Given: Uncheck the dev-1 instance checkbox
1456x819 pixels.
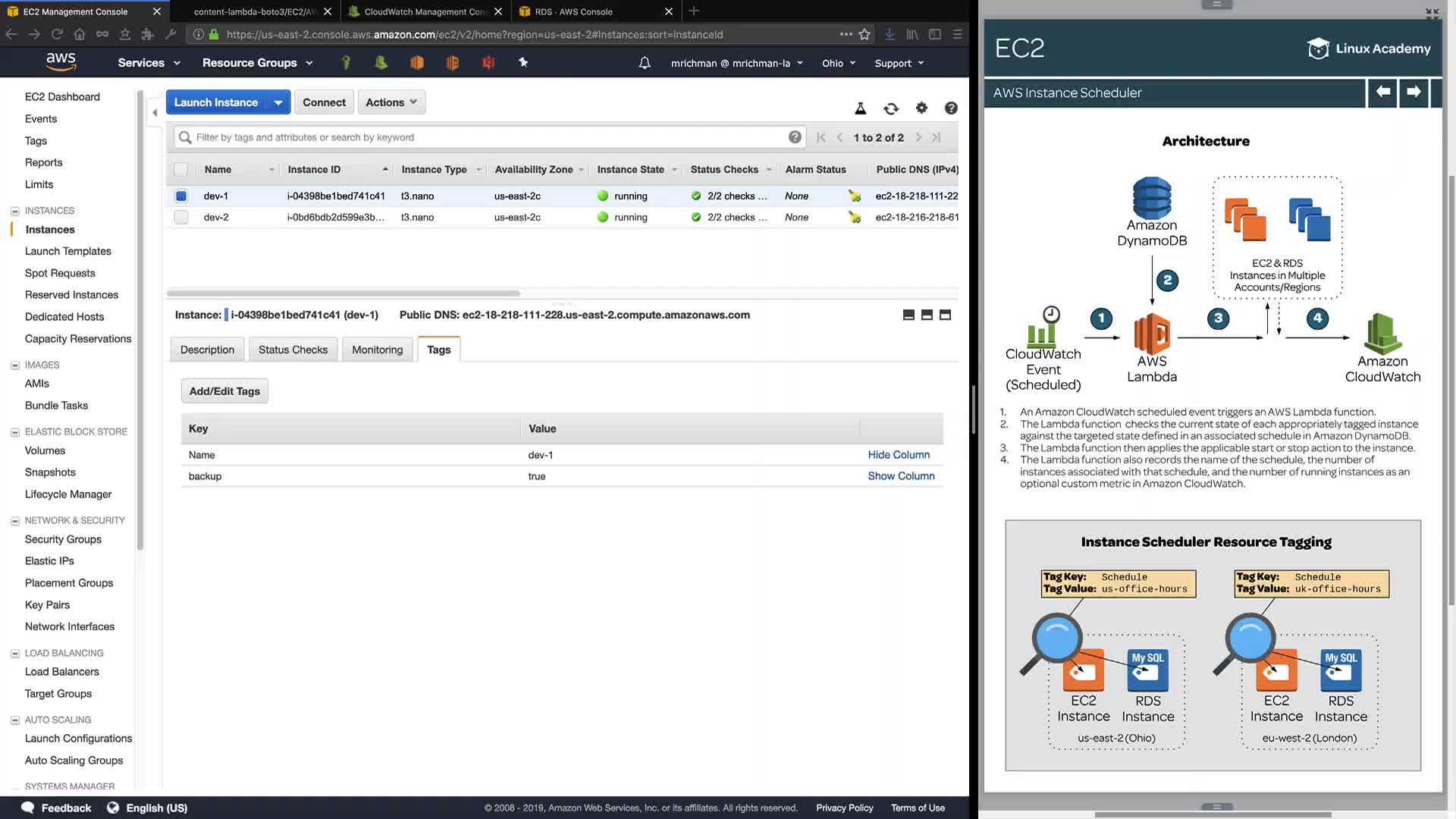Looking at the screenshot, I should pos(181,196).
